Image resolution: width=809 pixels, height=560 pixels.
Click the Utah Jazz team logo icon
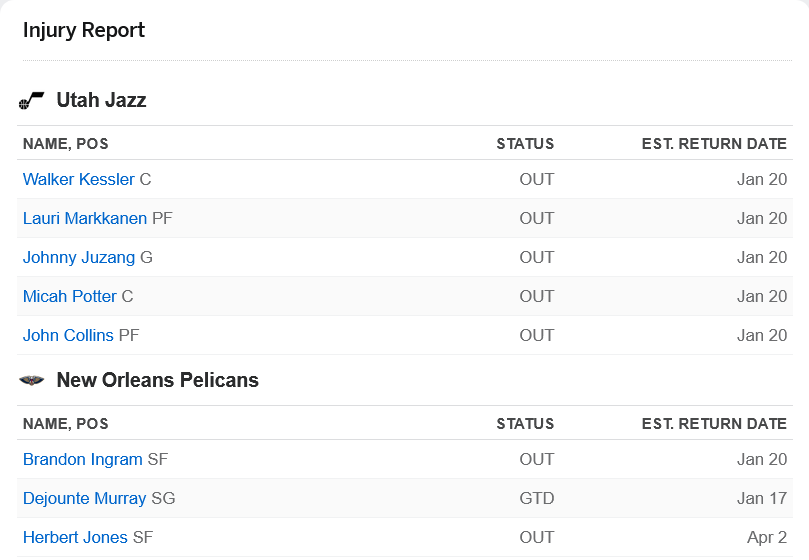coord(31,100)
